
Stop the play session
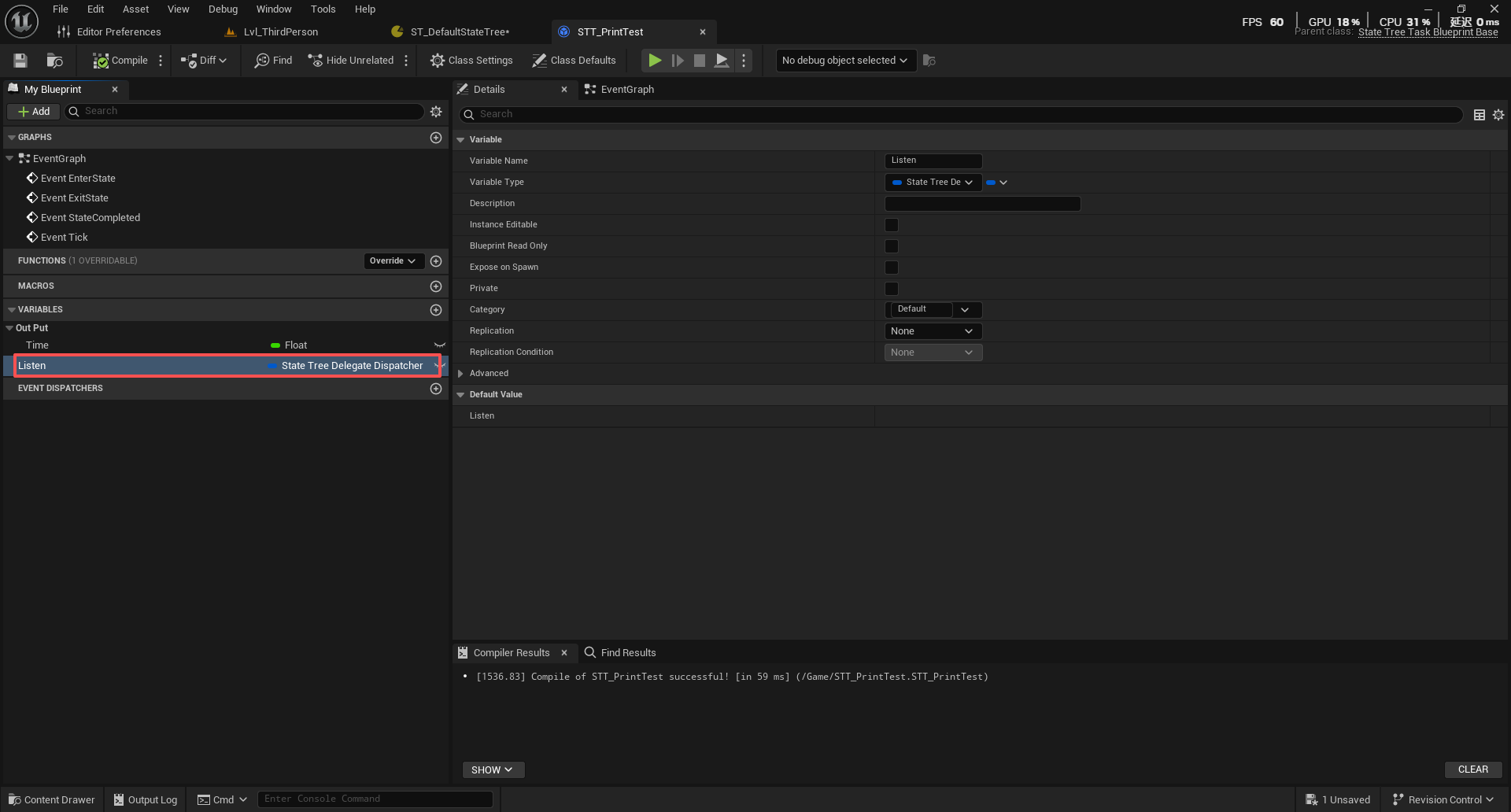(x=699, y=61)
